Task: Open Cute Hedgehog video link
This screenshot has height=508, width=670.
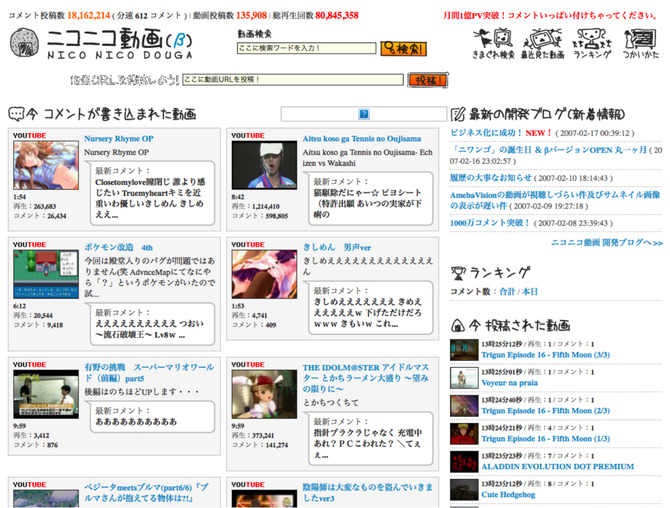Action: click(x=508, y=495)
